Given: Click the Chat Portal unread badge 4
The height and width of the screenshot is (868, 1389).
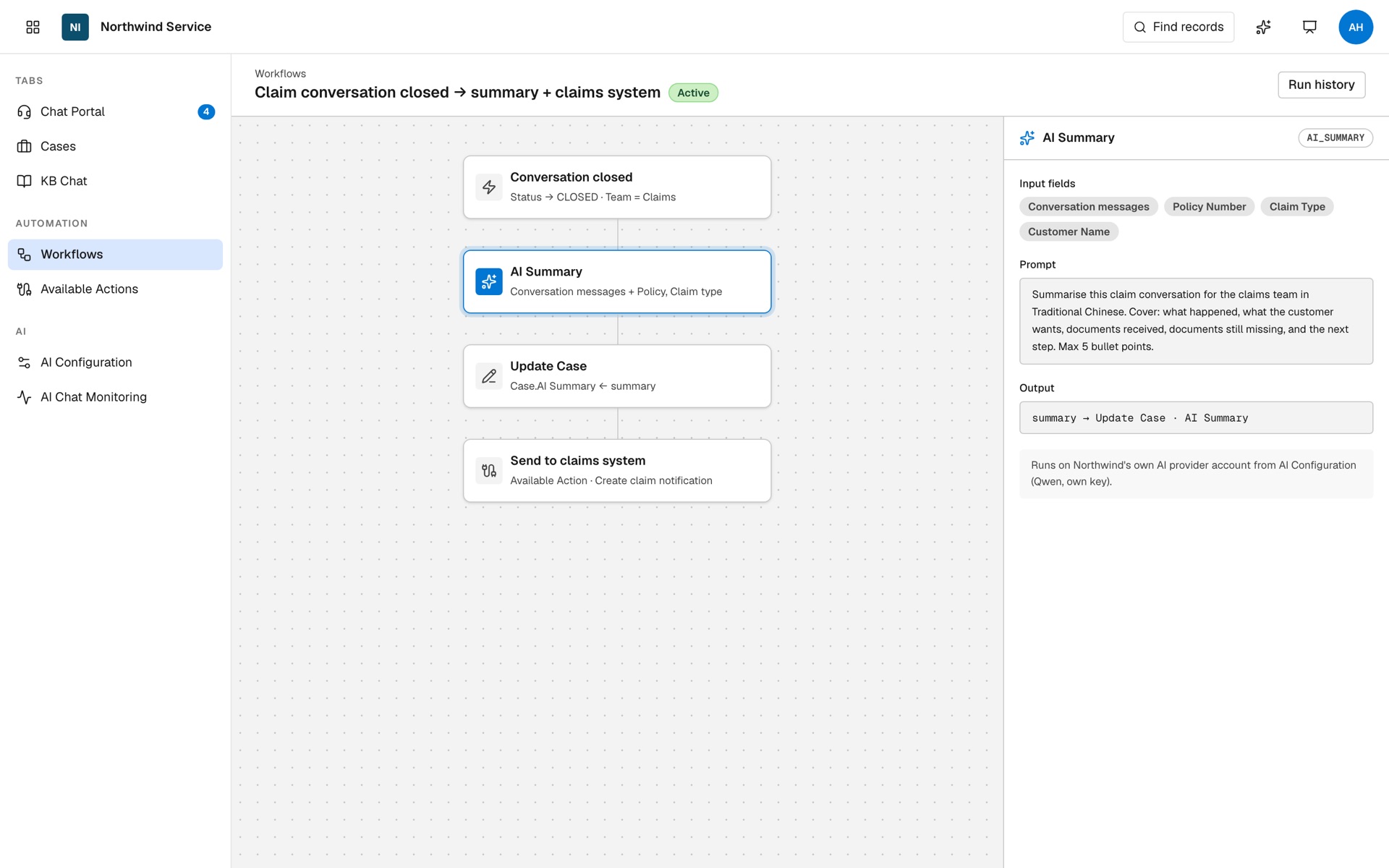Looking at the screenshot, I should [x=206, y=111].
